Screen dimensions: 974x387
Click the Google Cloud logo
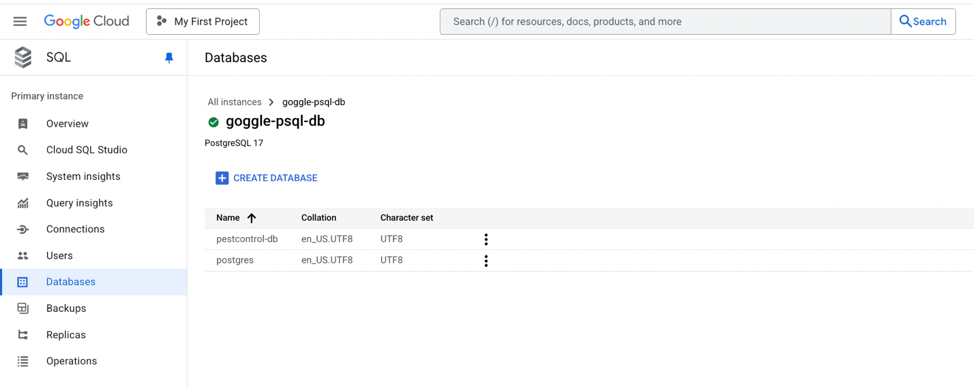86,21
